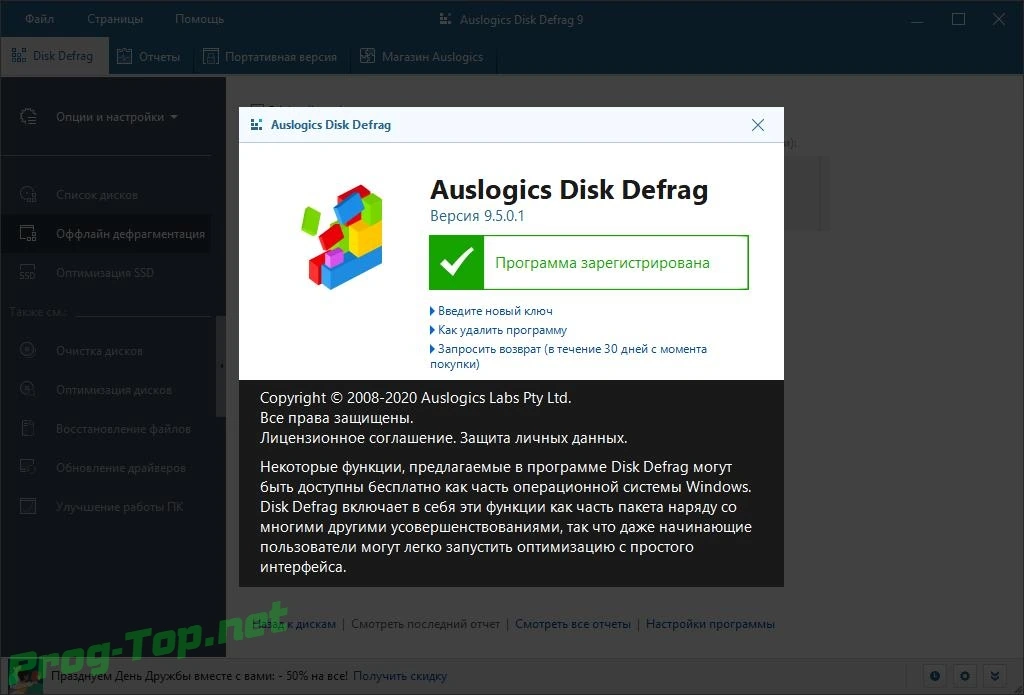Image resolution: width=1024 pixels, height=695 pixels.
Task: Close the Auslogics Disk Defrag about dialog
Action: pos(758,125)
